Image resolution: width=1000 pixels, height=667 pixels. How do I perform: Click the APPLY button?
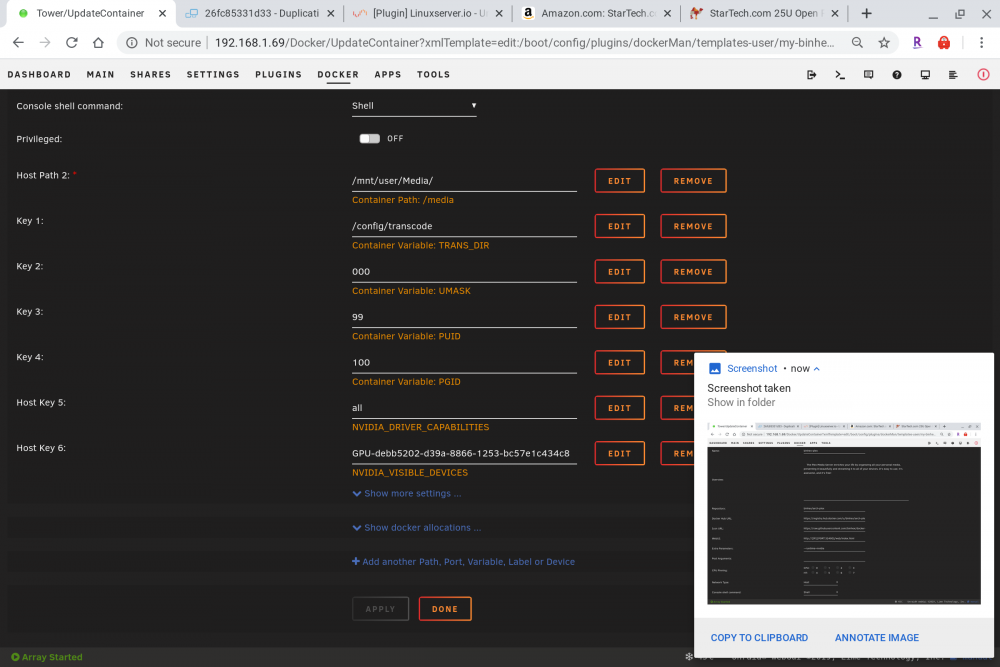(380, 609)
